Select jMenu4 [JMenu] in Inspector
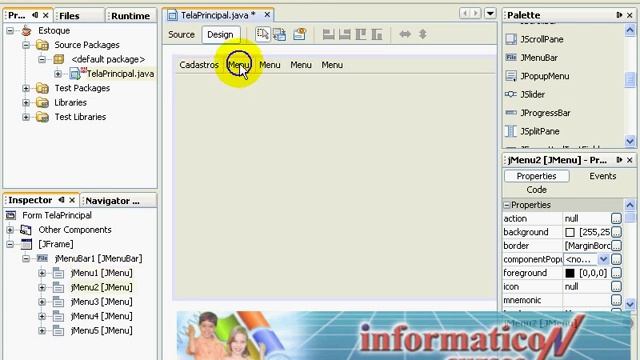640x360 pixels. pos(101,316)
